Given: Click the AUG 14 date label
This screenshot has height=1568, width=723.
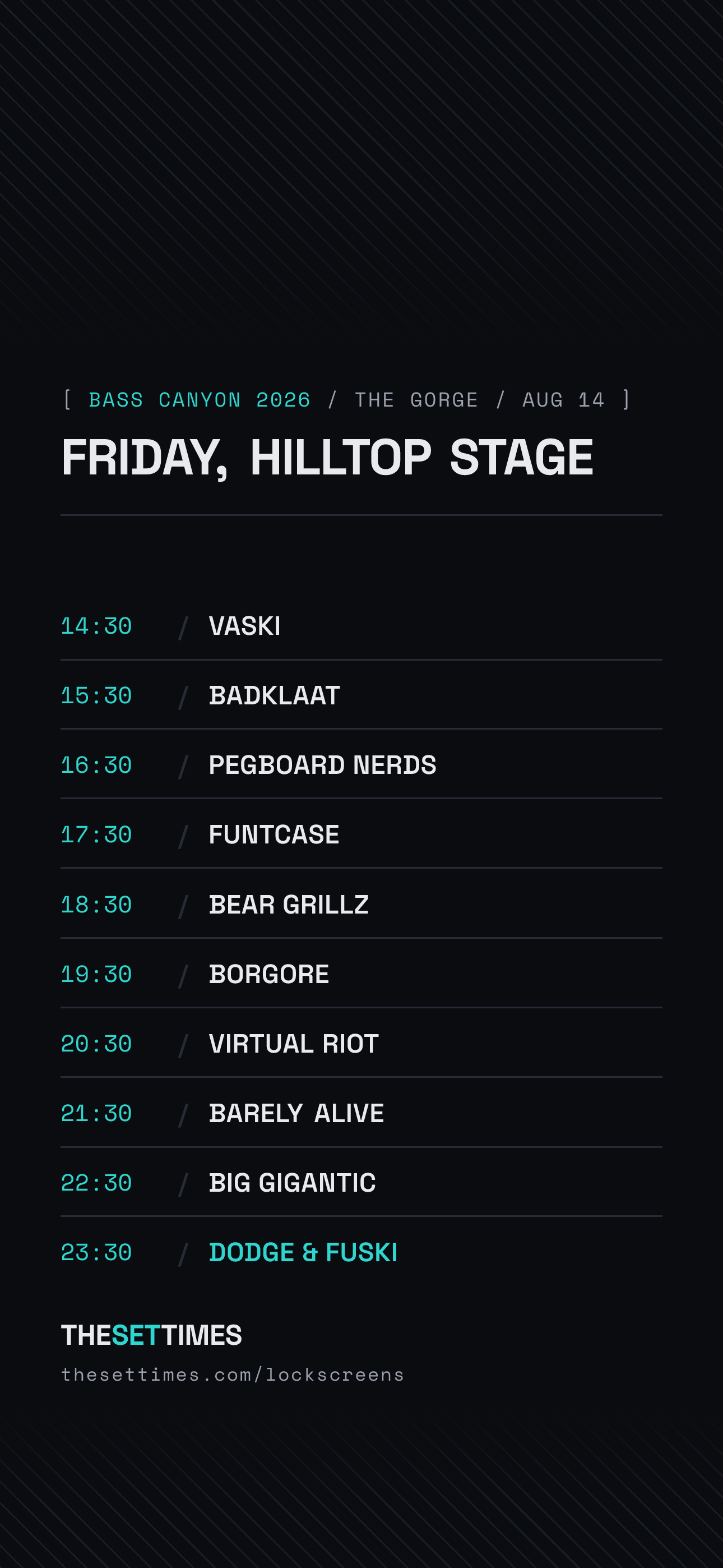Looking at the screenshot, I should 564,400.
